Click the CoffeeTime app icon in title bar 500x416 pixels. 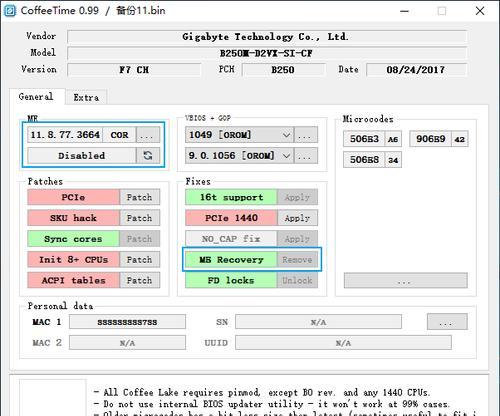[x=10, y=11]
